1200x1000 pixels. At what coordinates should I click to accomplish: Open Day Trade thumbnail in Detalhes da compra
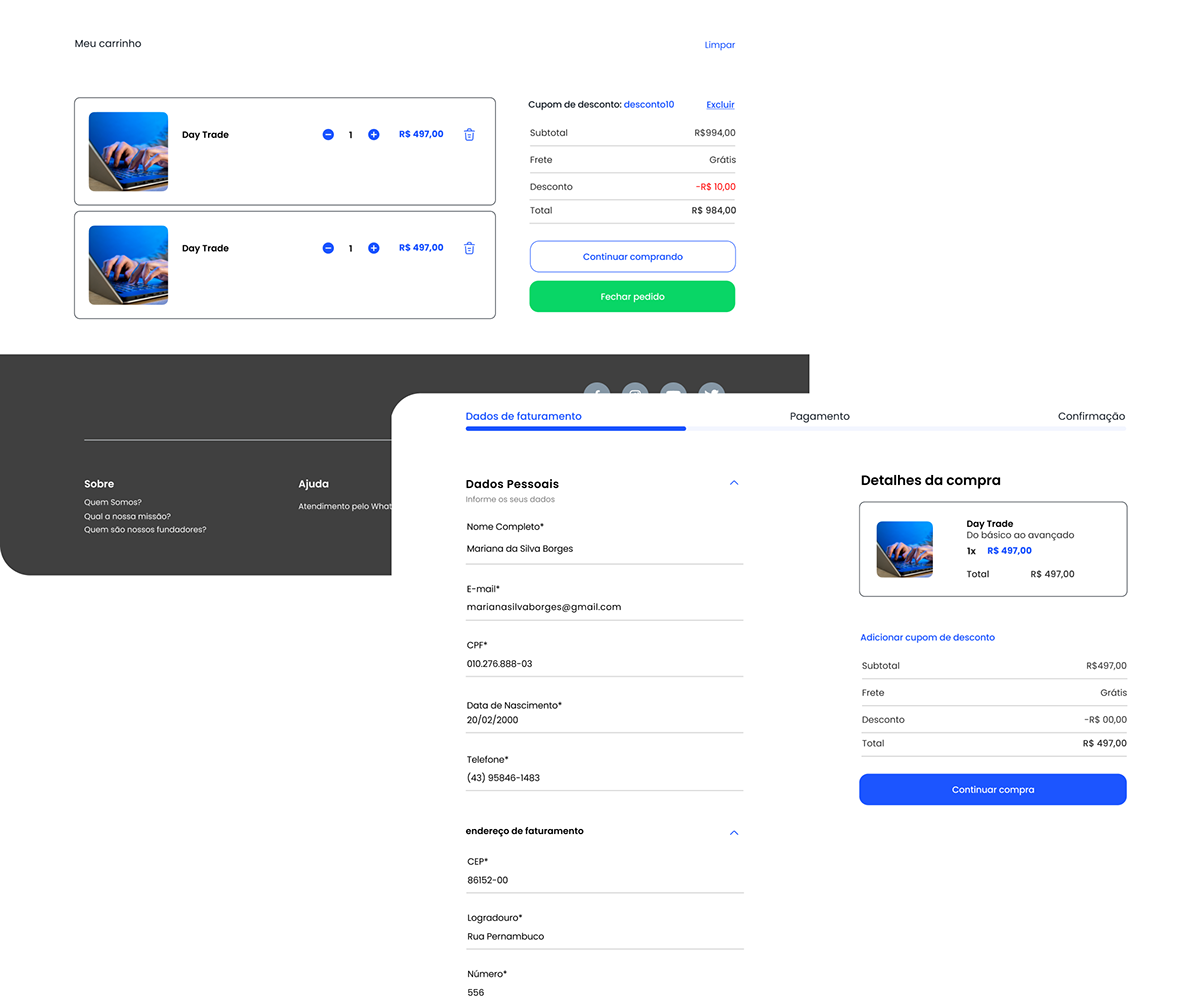pyautogui.click(x=905, y=549)
